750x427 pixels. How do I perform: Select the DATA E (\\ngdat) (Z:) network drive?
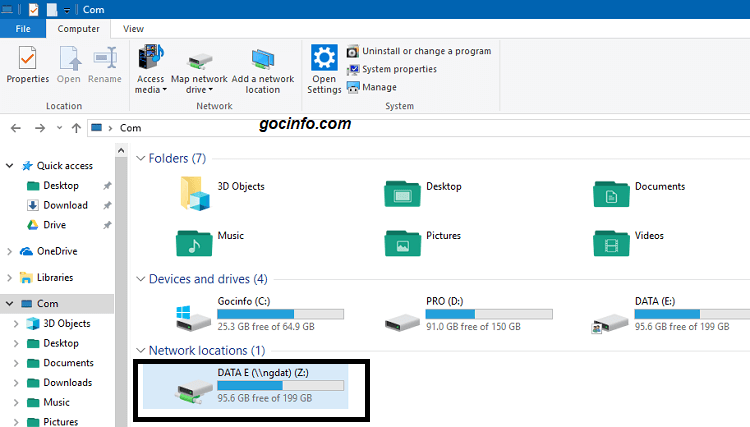tap(245, 386)
